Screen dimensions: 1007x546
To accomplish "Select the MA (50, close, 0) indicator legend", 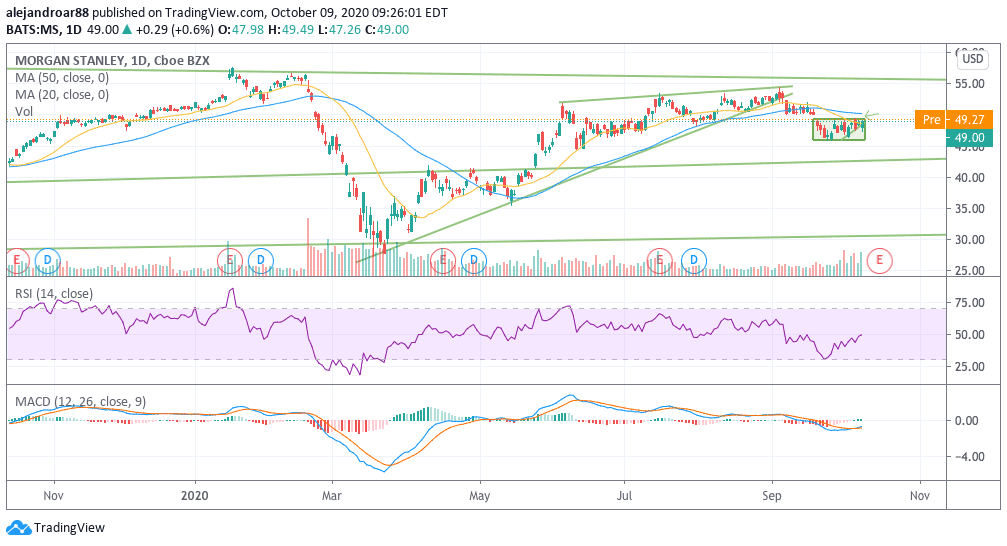I will pos(62,78).
